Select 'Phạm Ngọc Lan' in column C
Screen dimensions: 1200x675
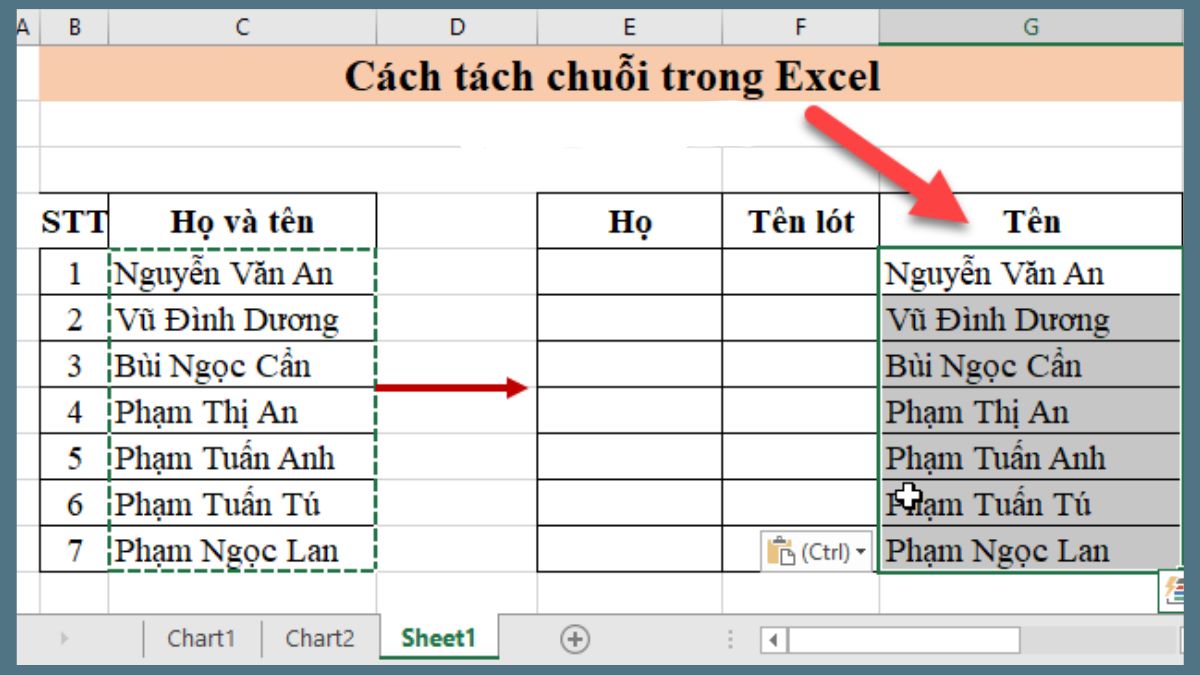click(x=243, y=549)
